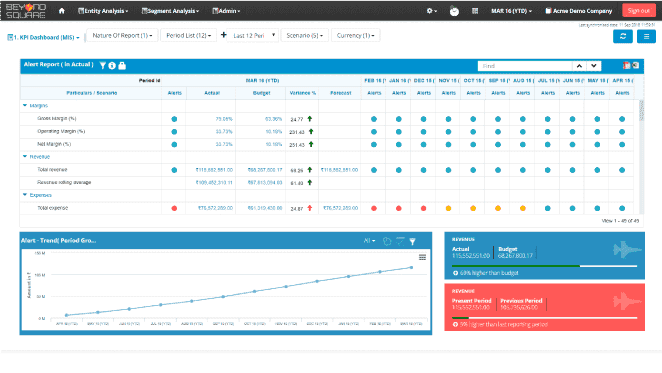Click the Particulars / Scenario column header

92,93
